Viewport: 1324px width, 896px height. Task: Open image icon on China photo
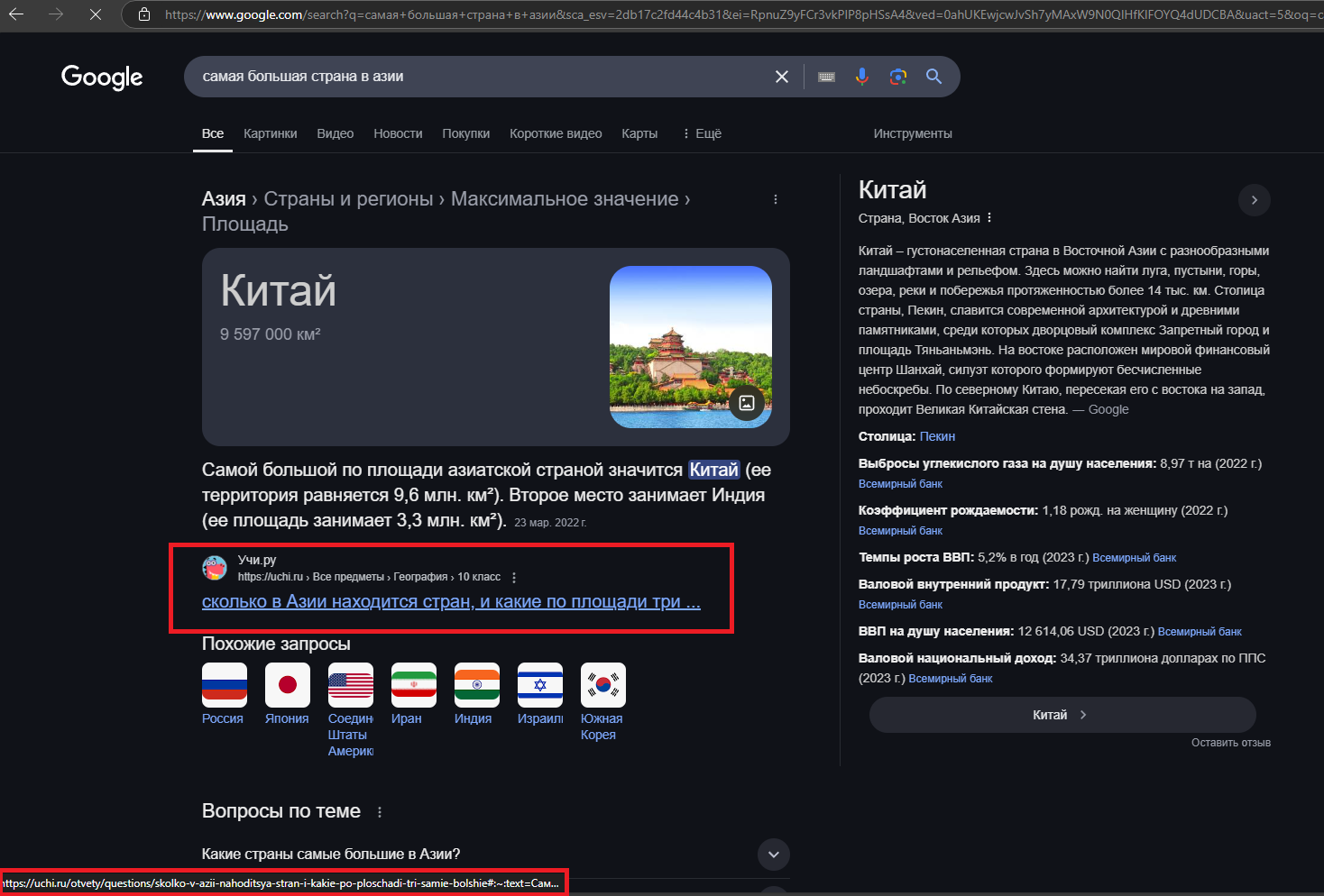click(747, 403)
